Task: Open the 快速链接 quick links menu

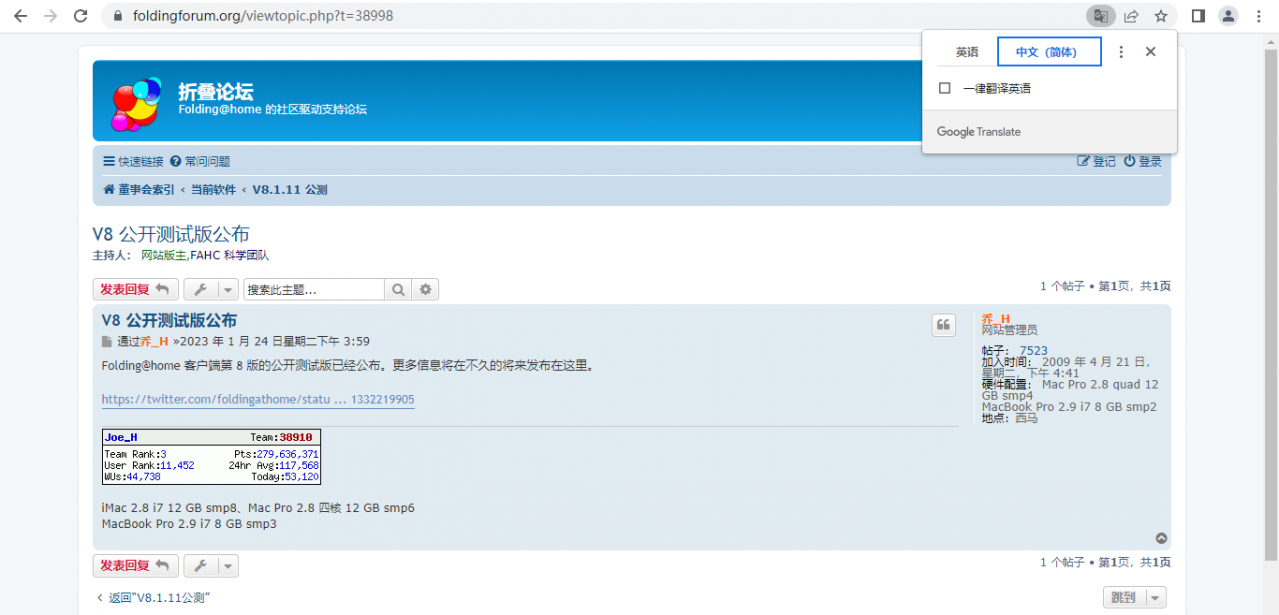Action: tap(133, 161)
